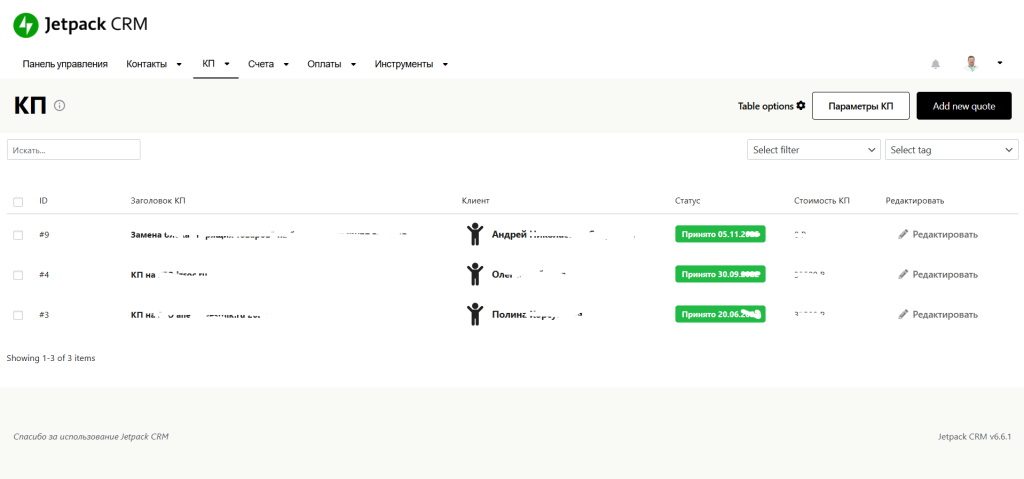Click the pencil icon in row #4

pyautogui.click(x=903, y=274)
